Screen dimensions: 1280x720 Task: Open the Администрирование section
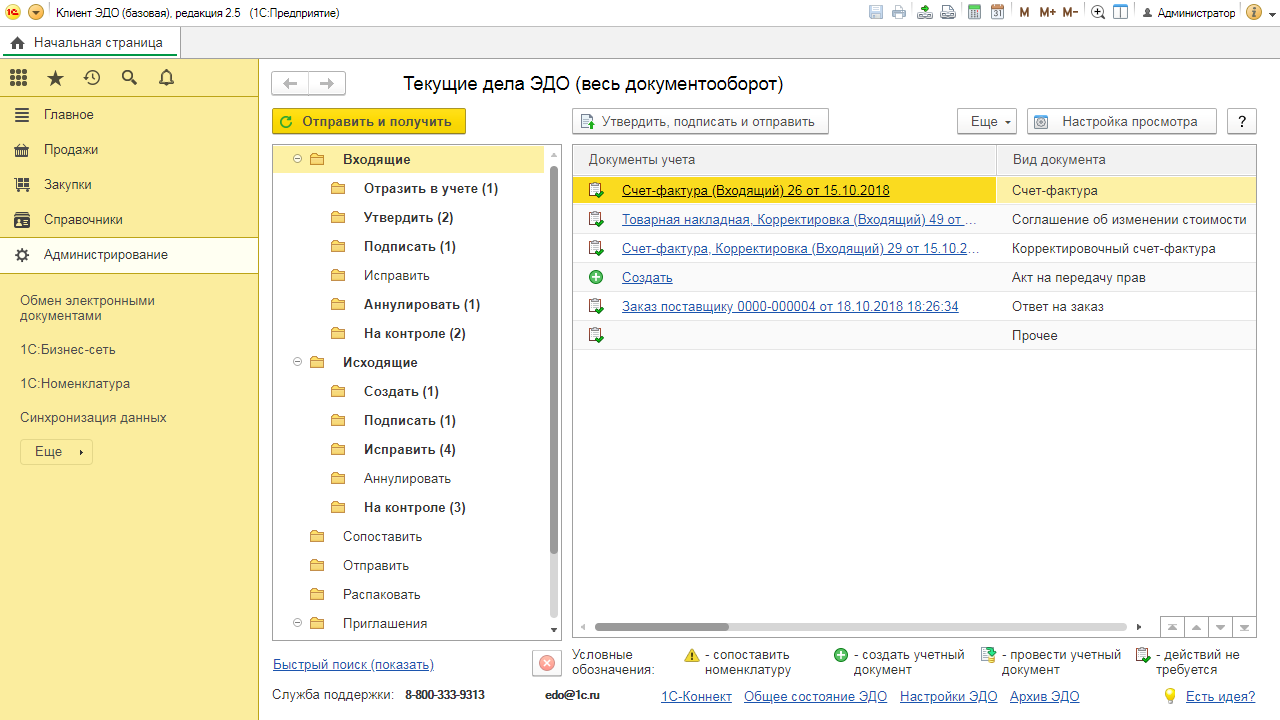105,255
